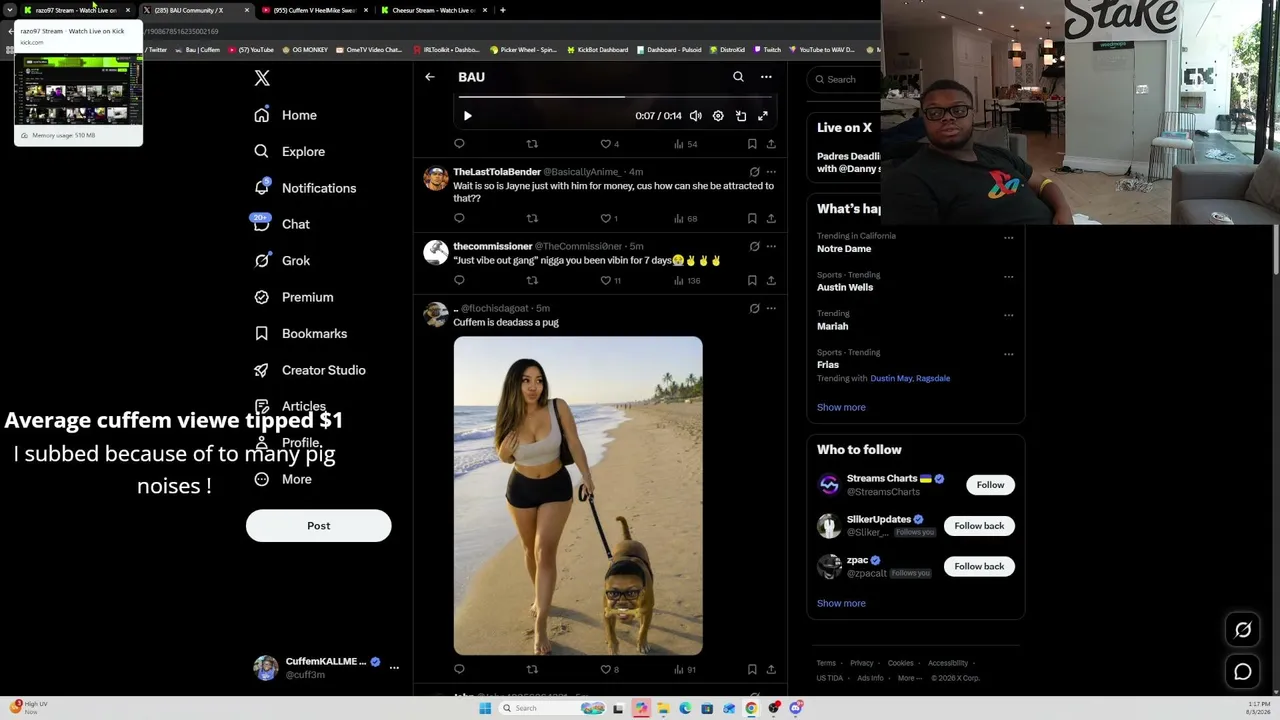Open the floating Grok button
The width and height of the screenshot is (1280, 720).
[x=1243, y=630]
